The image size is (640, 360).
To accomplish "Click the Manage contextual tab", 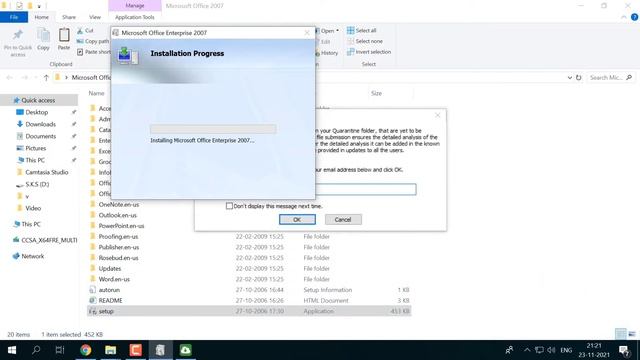I will coord(135,6).
